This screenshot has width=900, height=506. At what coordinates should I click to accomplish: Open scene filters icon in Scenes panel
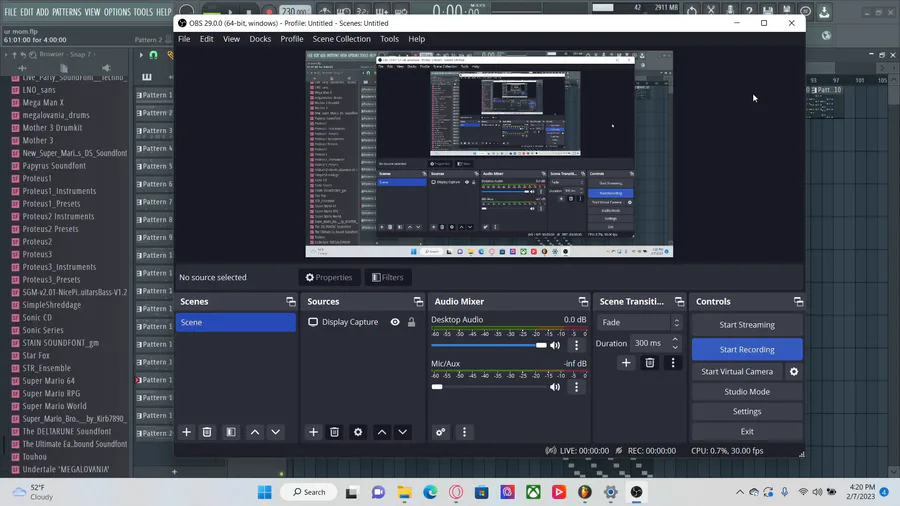click(231, 432)
